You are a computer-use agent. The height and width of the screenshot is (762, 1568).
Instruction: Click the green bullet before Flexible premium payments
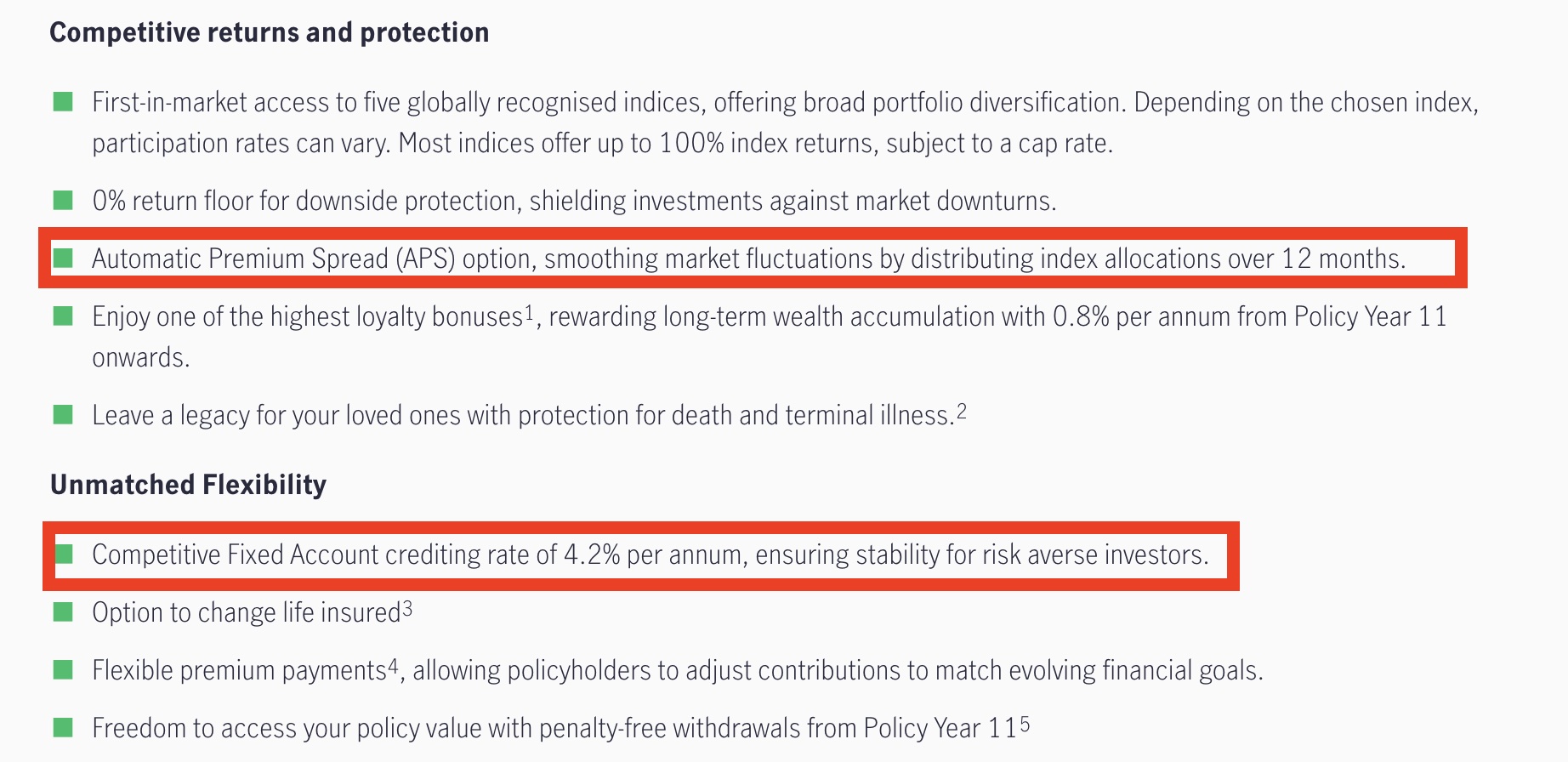63,670
